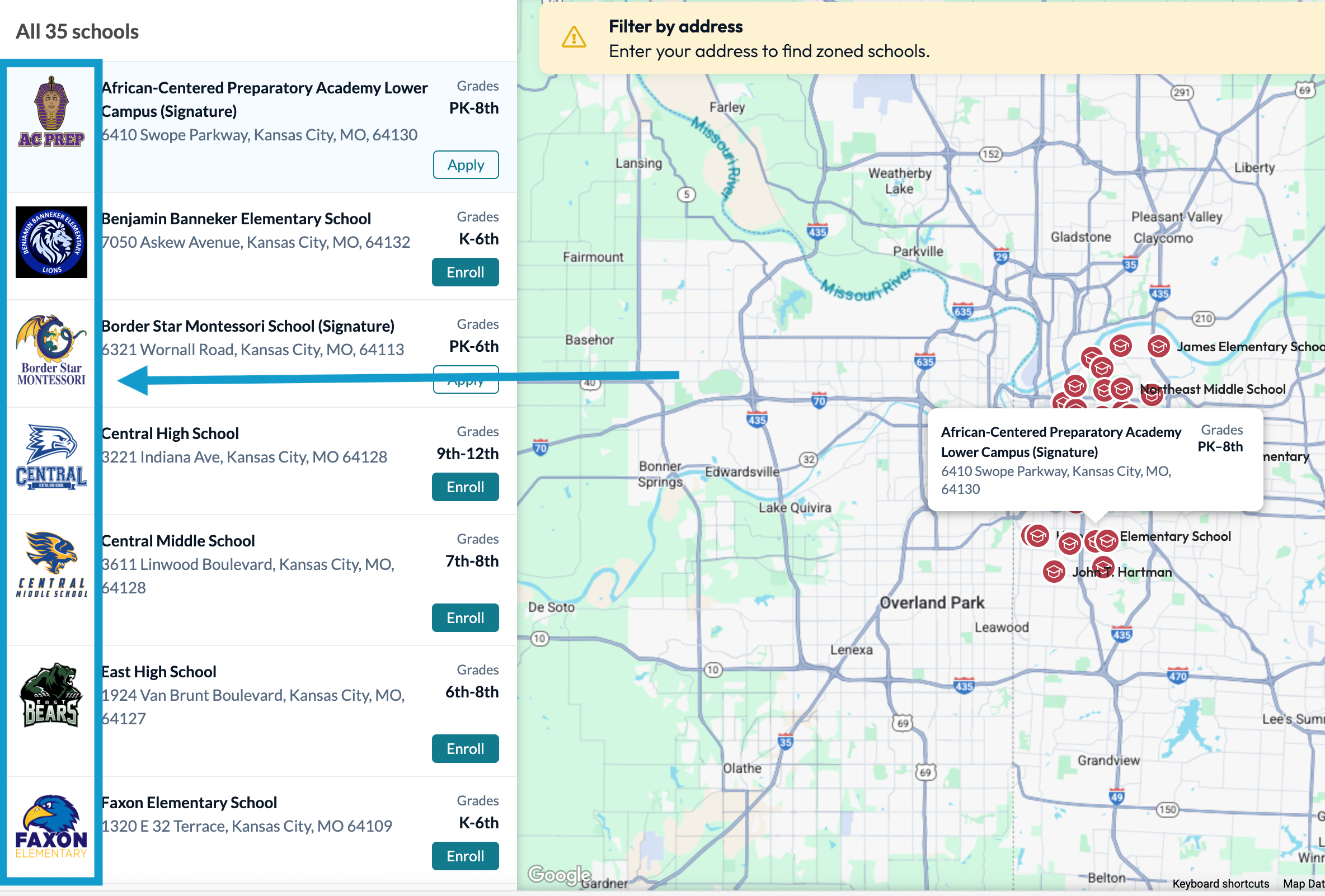The width and height of the screenshot is (1325, 896).
Task: Enroll in Benjamin Banneker Elementary School
Action: point(465,272)
